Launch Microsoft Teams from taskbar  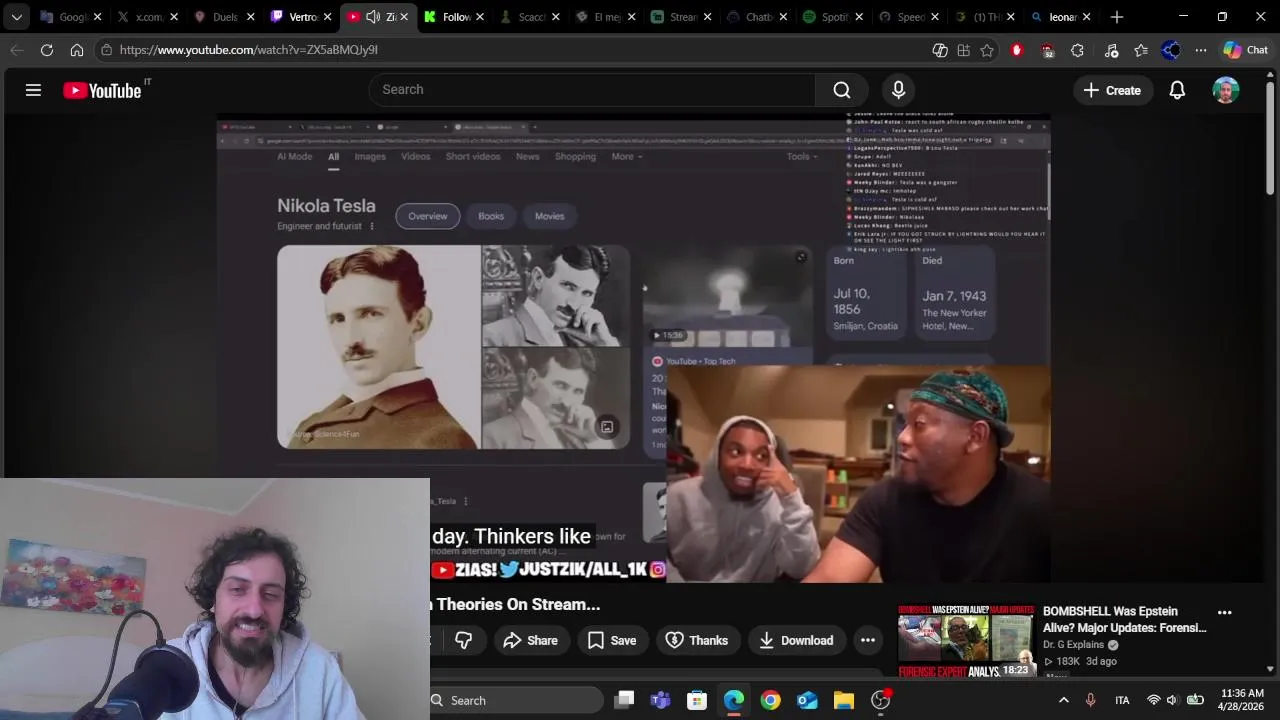(x=660, y=700)
